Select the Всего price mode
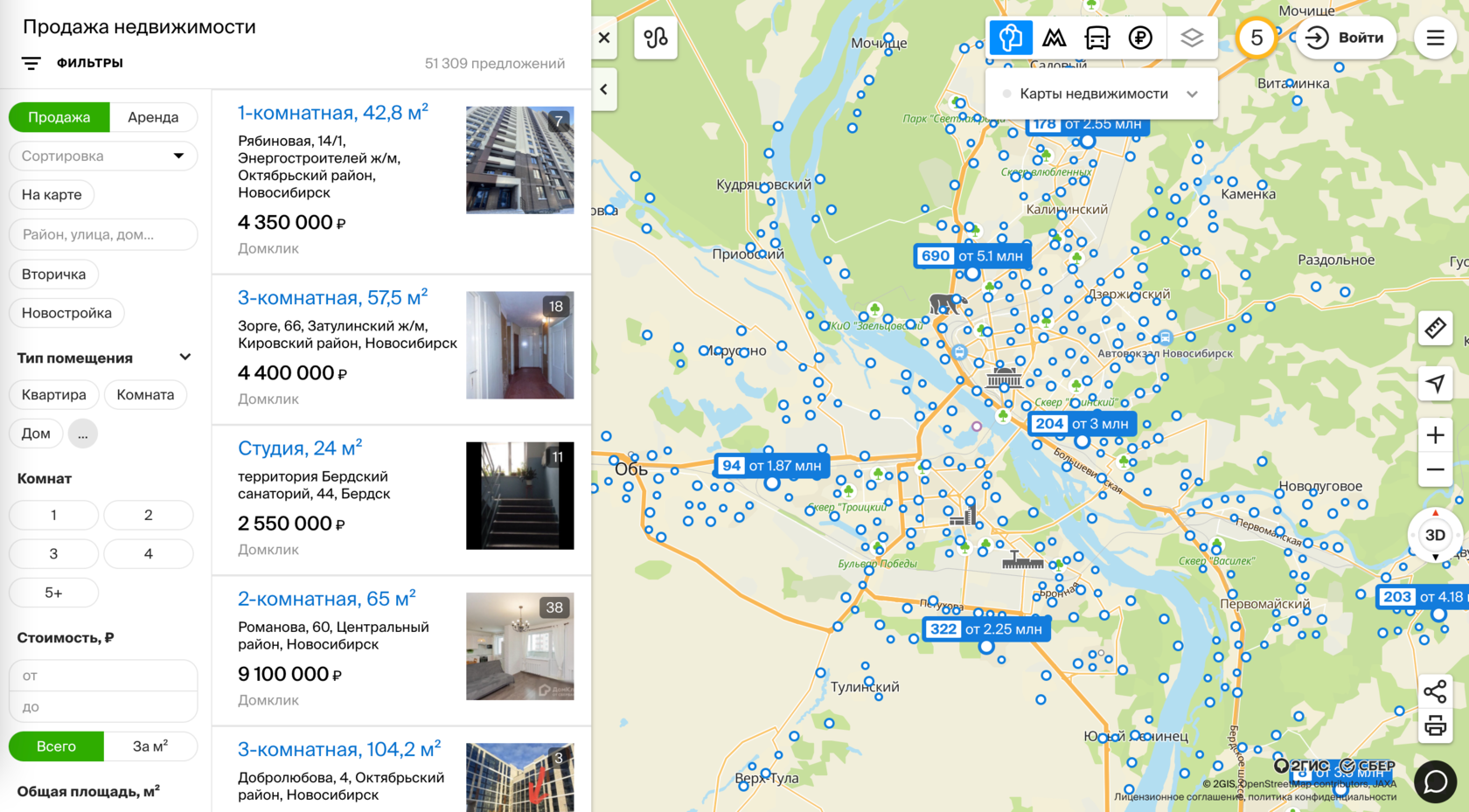This screenshot has height=812, width=1469. tap(56, 746)
